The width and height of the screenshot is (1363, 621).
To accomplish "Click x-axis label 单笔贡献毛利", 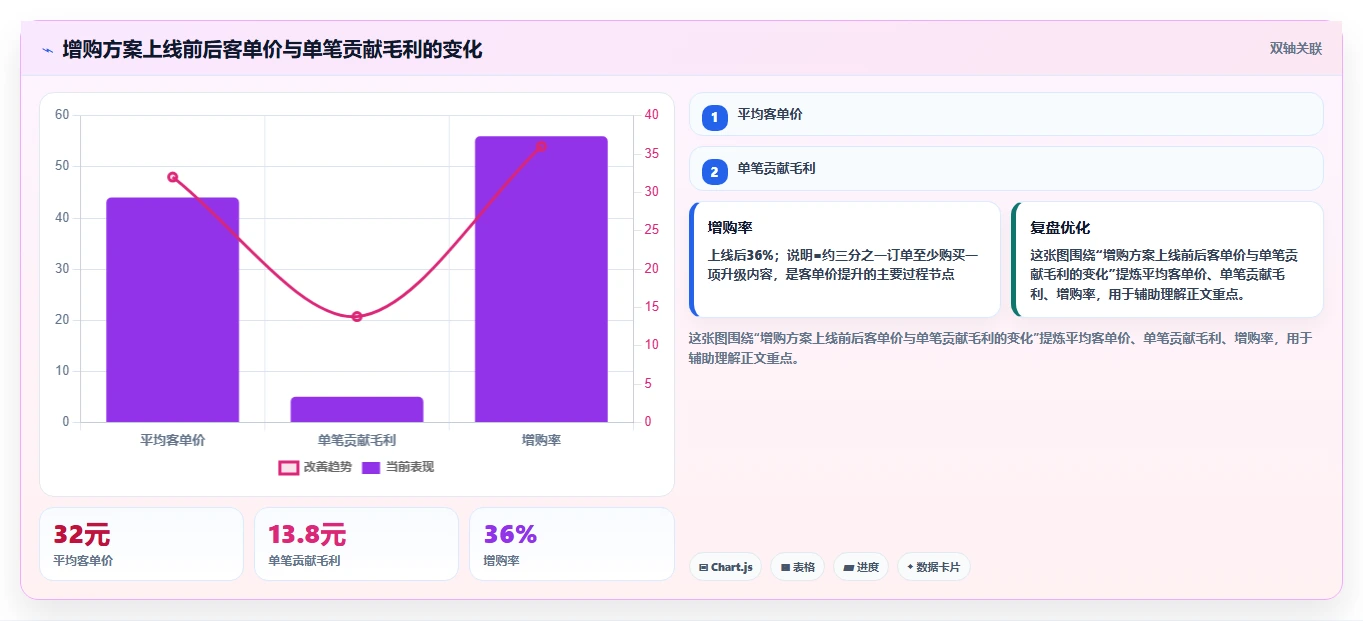I will (357, 440).
